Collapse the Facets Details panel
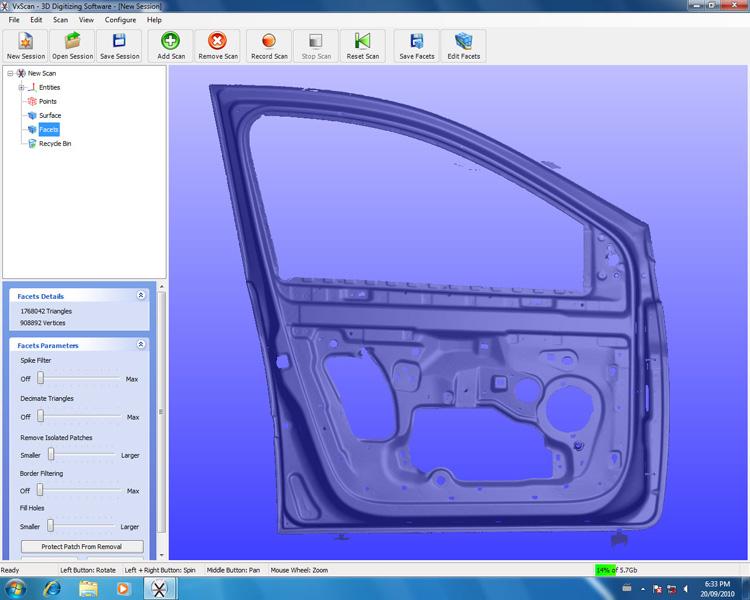The height and width of the screenshot is (600, 750). pyautogui.click(x=141, y=296)
